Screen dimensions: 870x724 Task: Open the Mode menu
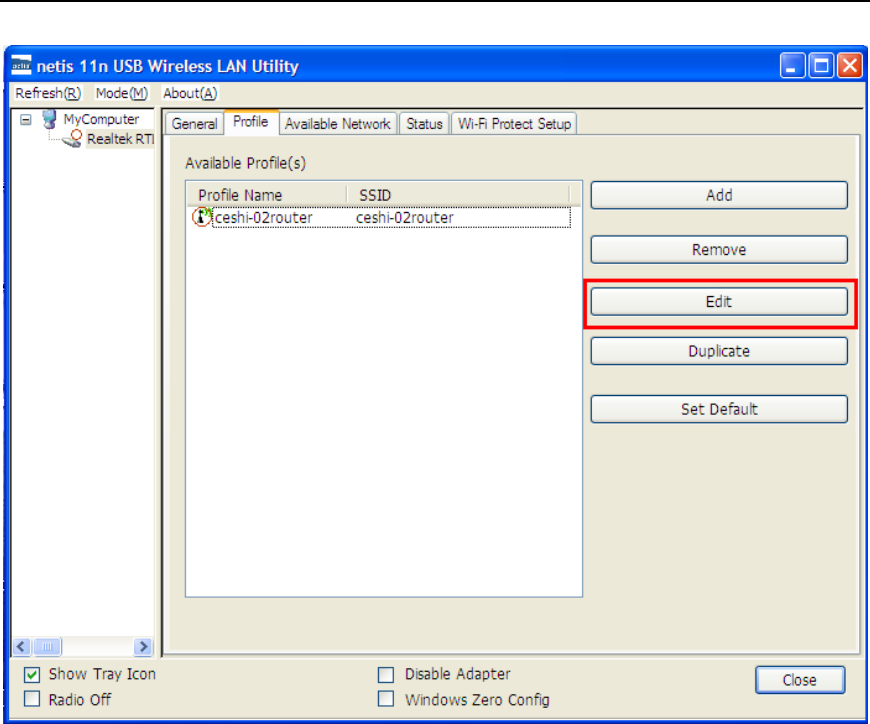[122, 93]
